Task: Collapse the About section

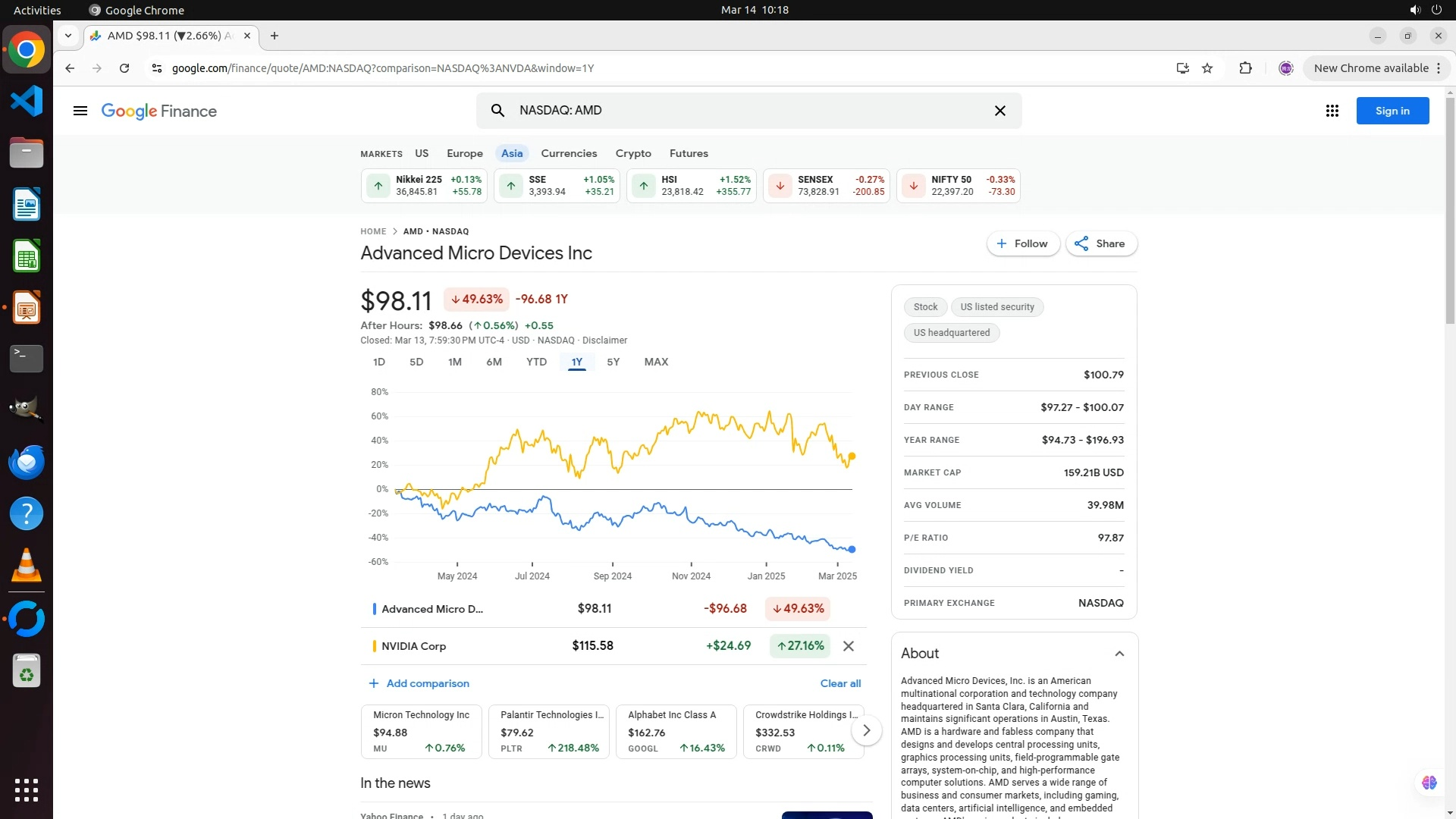Action: [1119, 654]
